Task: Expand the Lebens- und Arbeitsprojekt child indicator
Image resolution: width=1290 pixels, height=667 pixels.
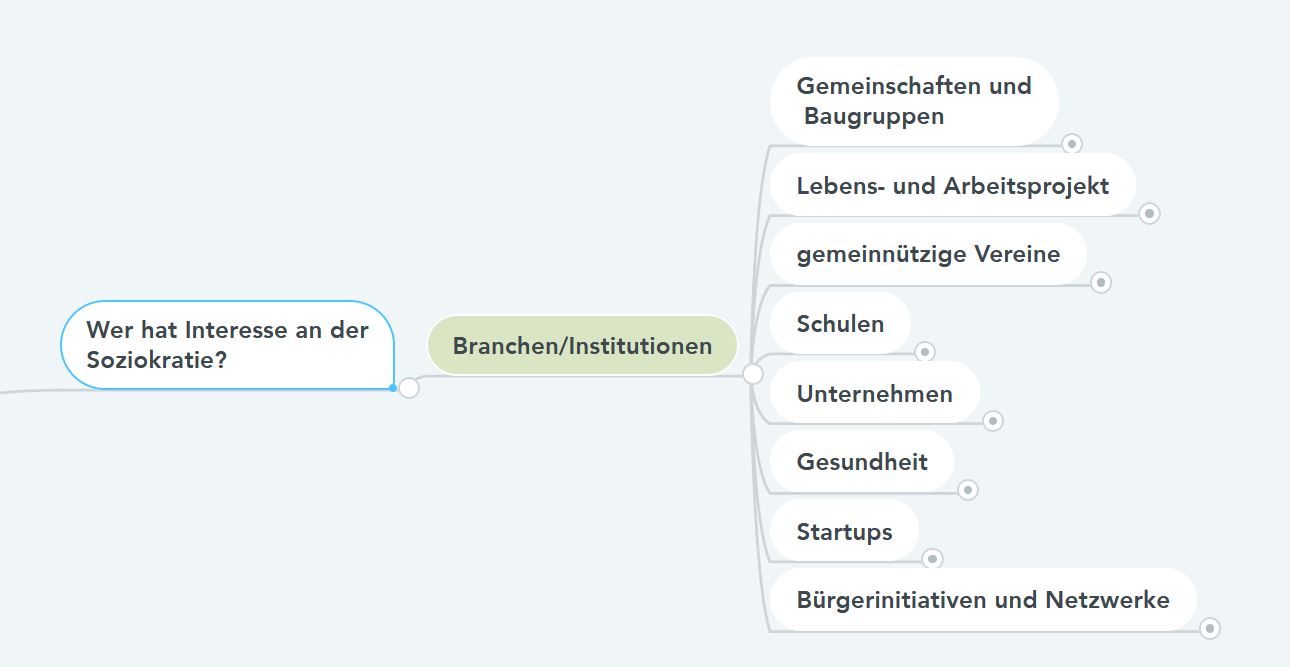Action: click(1150, 213)
